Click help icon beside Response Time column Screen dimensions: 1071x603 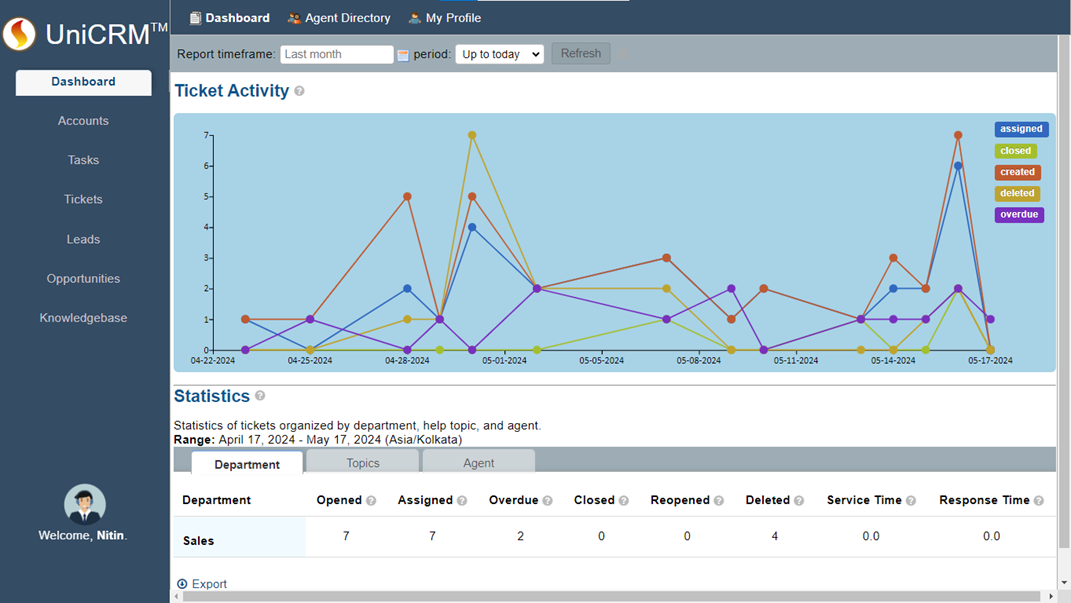1038,501
